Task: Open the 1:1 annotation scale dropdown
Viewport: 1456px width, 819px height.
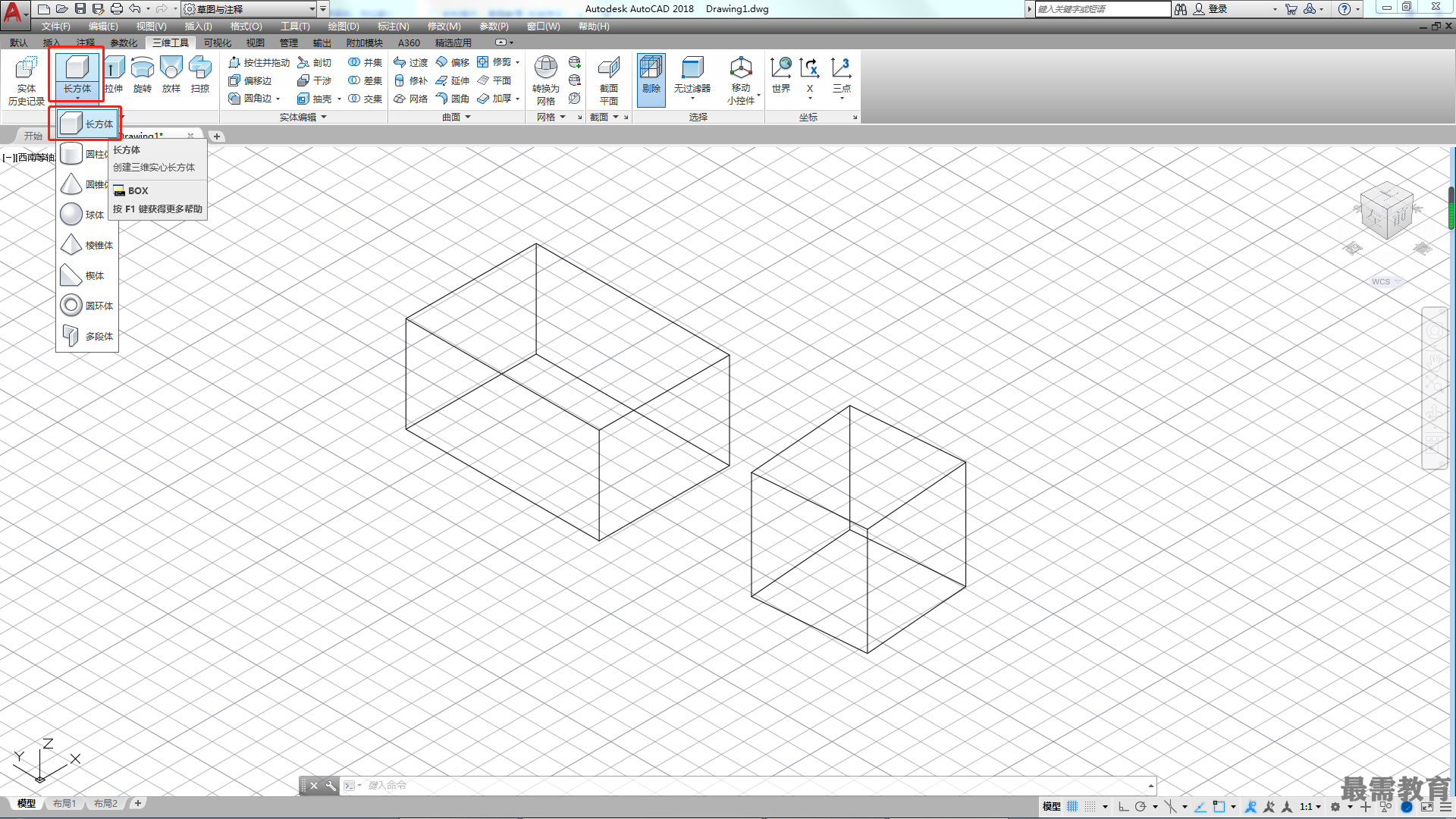Action: click(1310, 807)
